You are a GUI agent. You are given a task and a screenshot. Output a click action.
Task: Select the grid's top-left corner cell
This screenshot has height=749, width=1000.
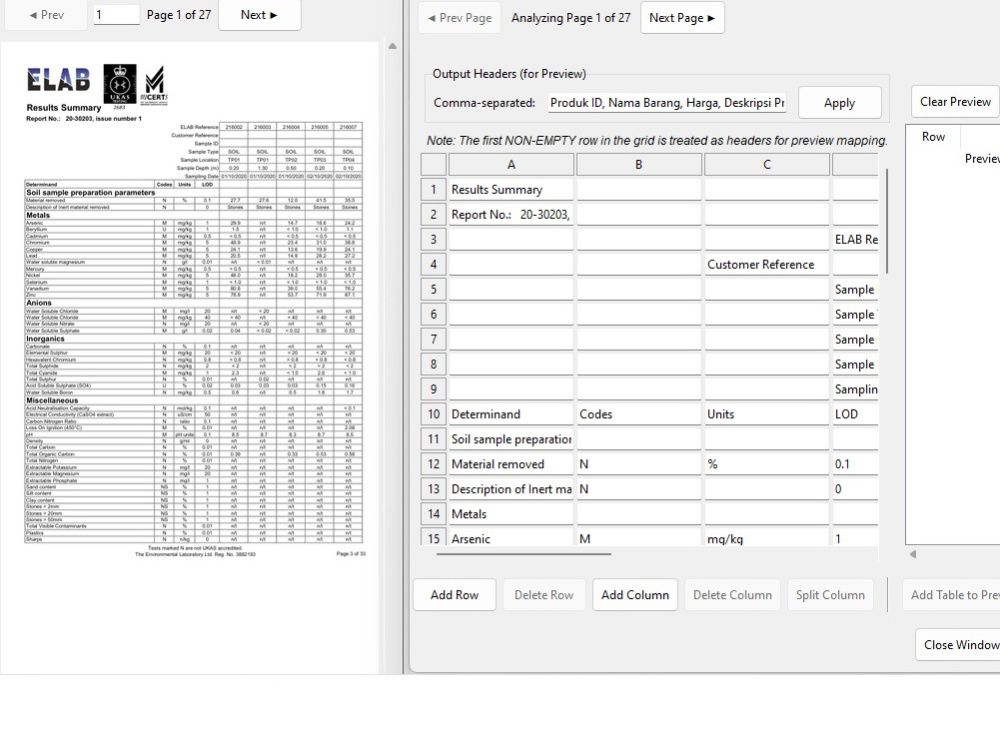click(434, 165)
